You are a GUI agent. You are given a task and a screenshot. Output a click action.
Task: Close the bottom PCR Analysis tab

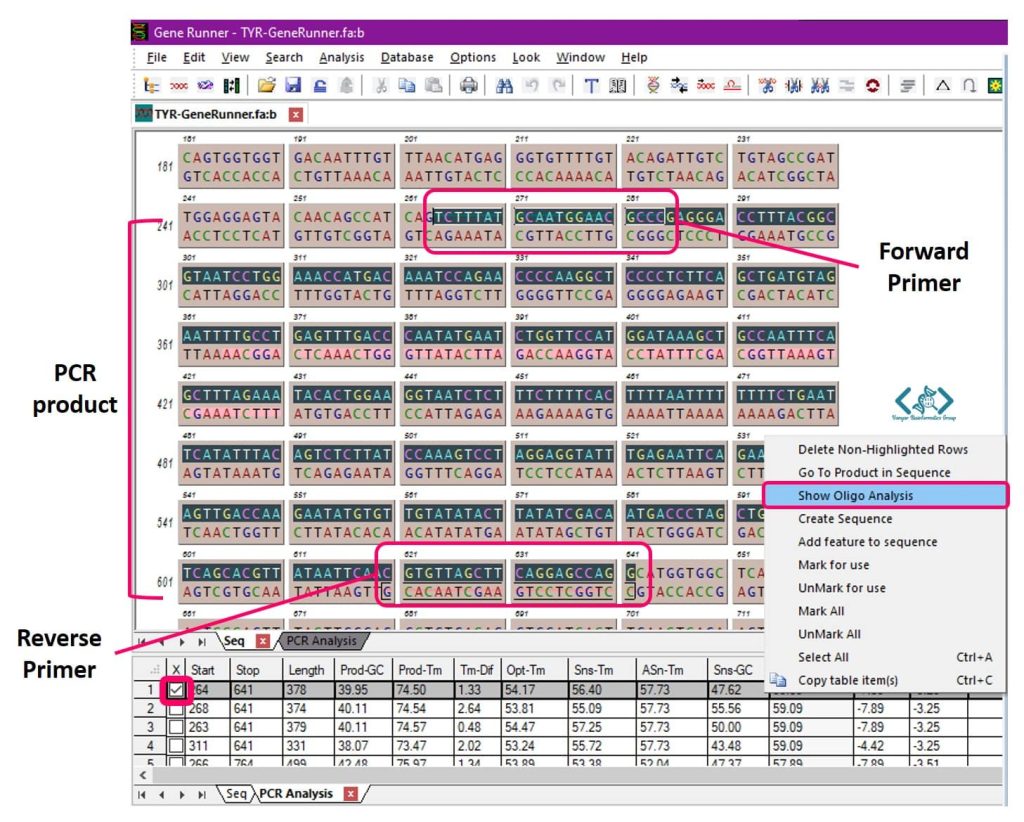(351, 794)
